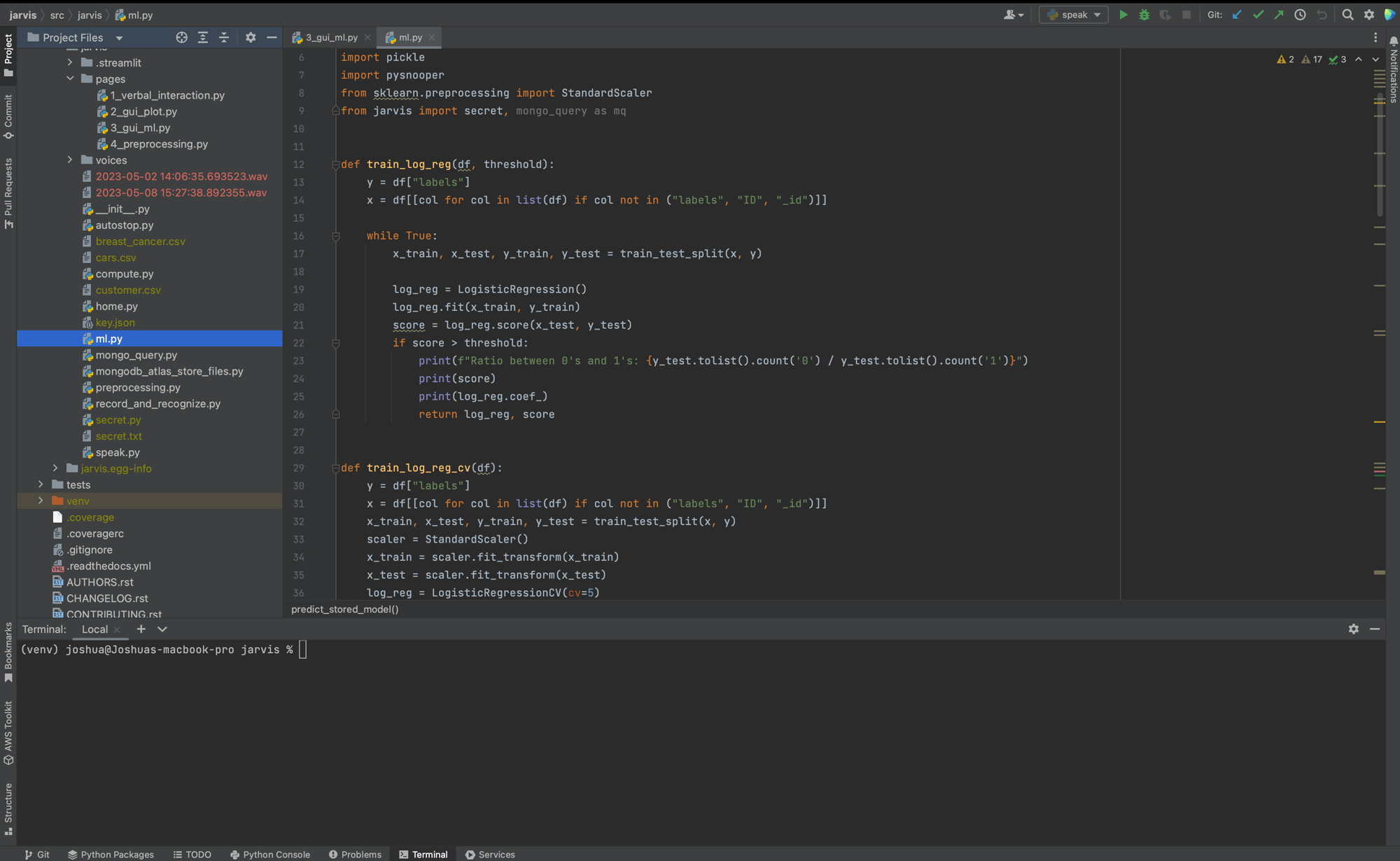
Task: Open the Structure tool window
Action: click(8, 808)
